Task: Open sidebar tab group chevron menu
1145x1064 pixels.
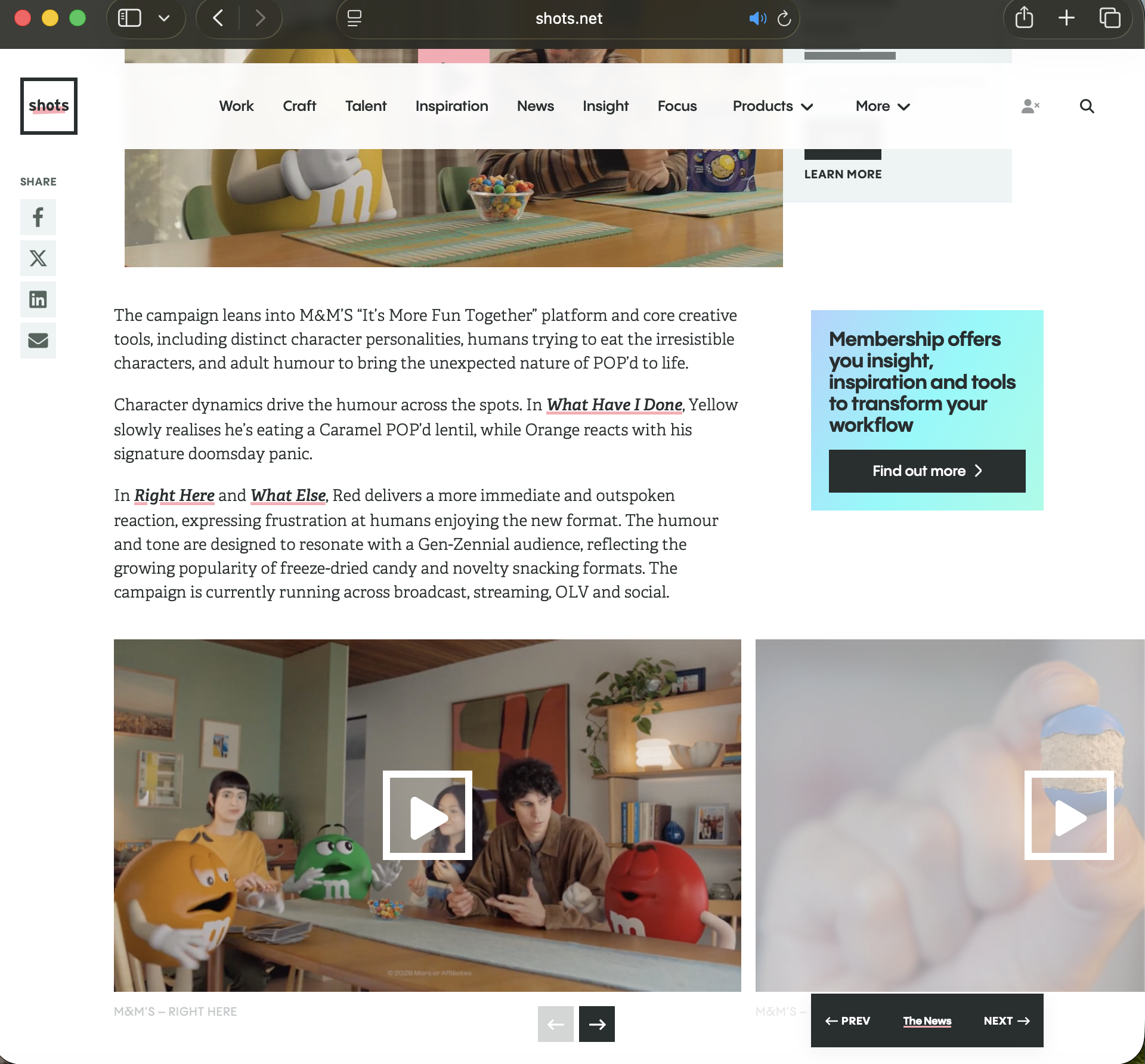Action: [164, 18]
